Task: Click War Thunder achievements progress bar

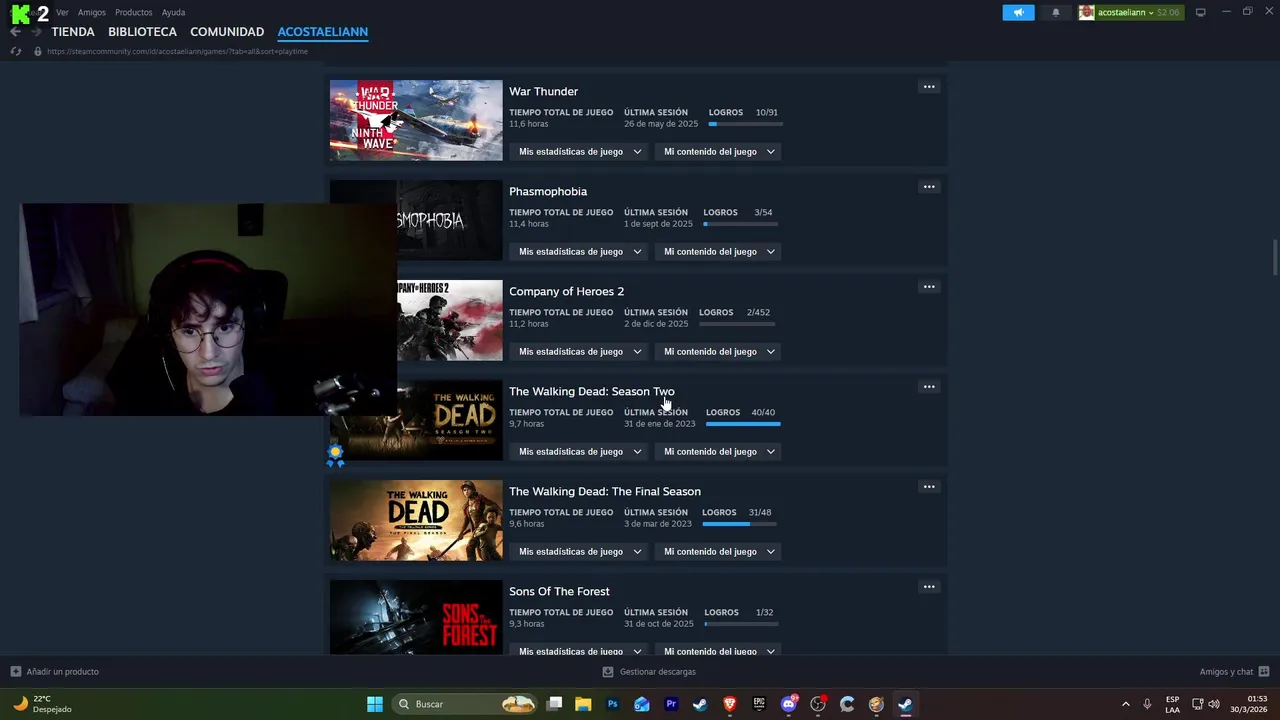Action: point(746,124)
